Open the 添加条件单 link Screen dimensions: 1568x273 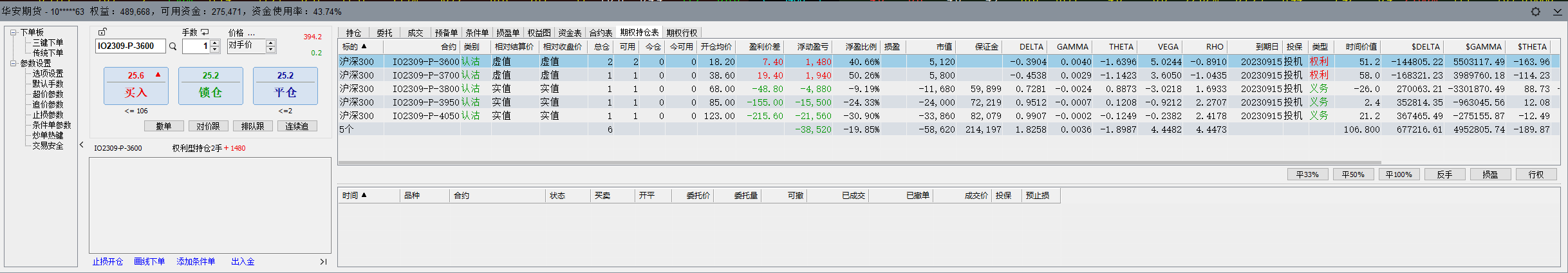coord(196,261)
